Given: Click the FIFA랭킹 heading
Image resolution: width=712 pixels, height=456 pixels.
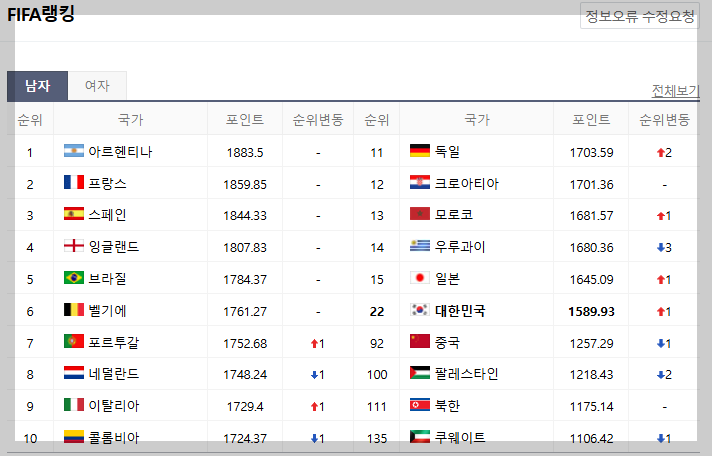Looking at the screenshot, I should (x=41, y=14).
